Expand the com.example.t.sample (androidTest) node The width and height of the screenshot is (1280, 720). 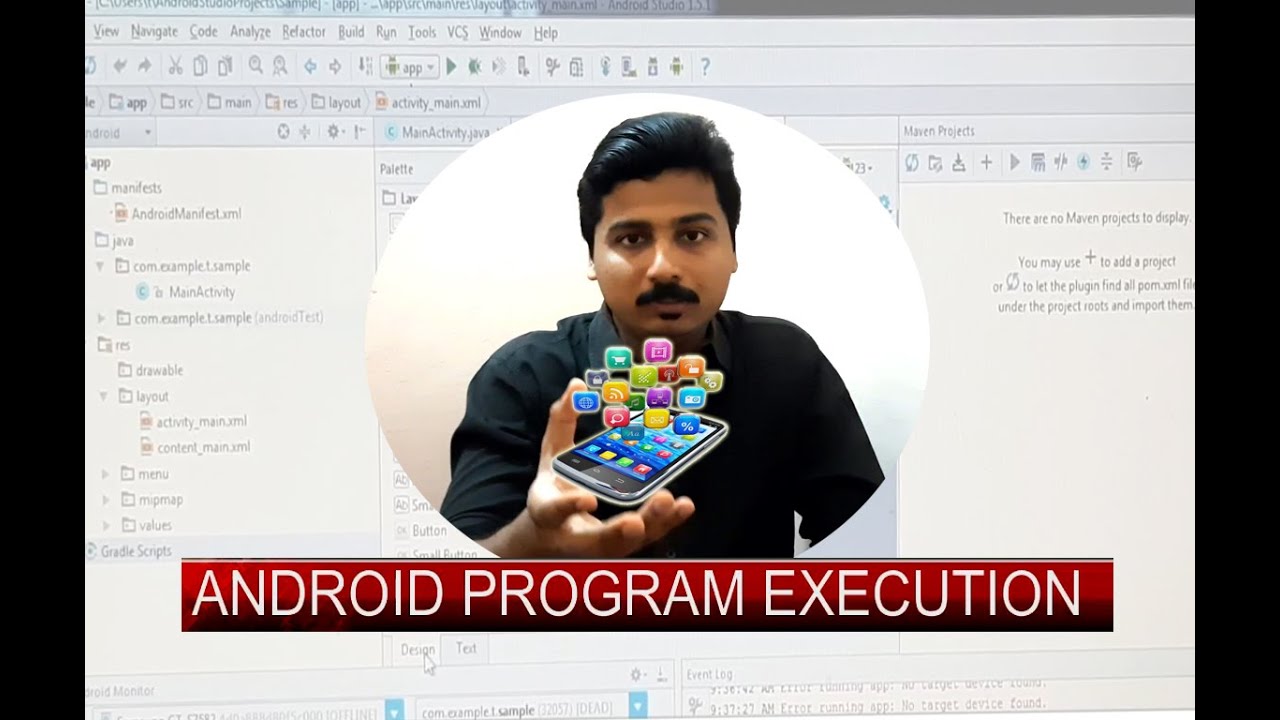pos(101,318)
